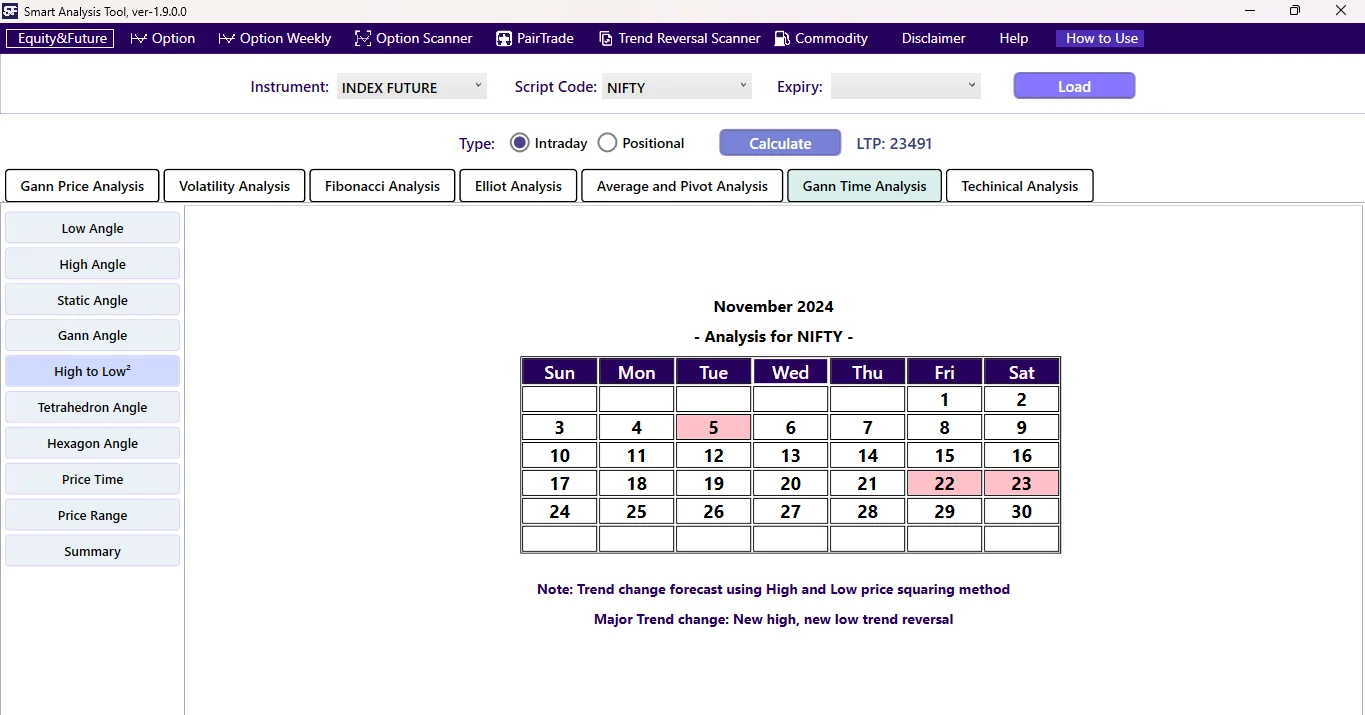The height and width of the screenshot is (715, 1365).
Task: Show the Summary panel from the sidebar
Action: pos(92,551)
